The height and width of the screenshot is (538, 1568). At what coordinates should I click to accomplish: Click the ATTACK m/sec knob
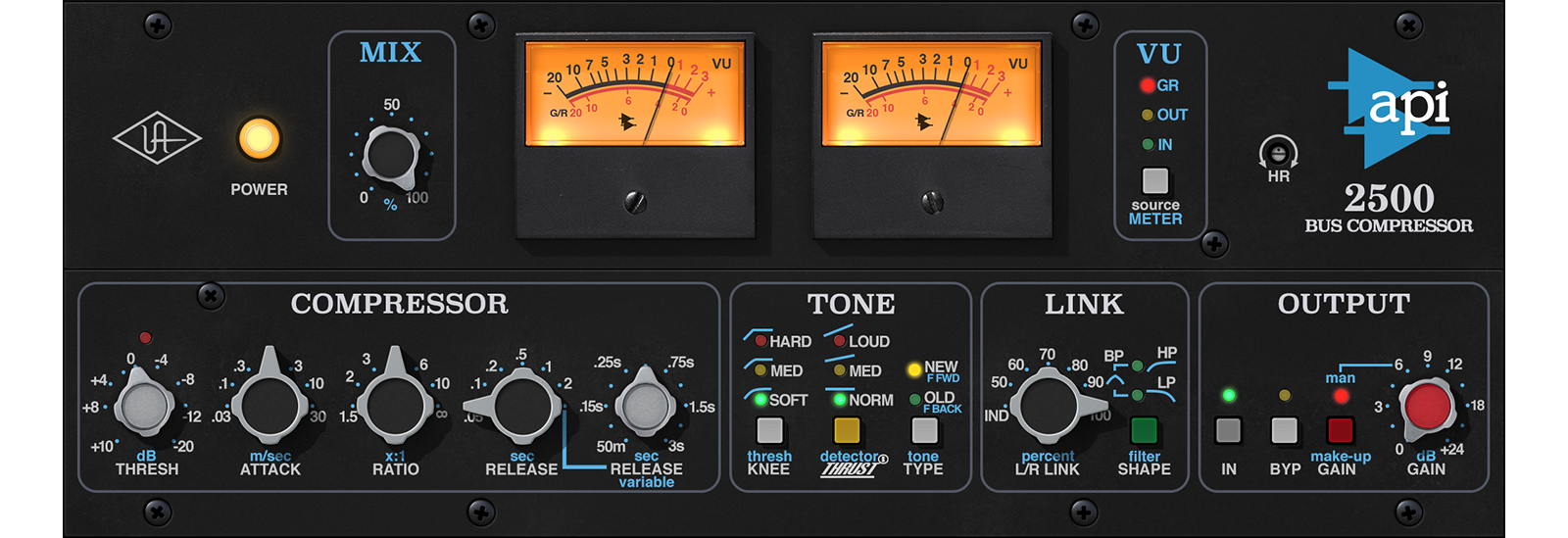coord(270,405)
